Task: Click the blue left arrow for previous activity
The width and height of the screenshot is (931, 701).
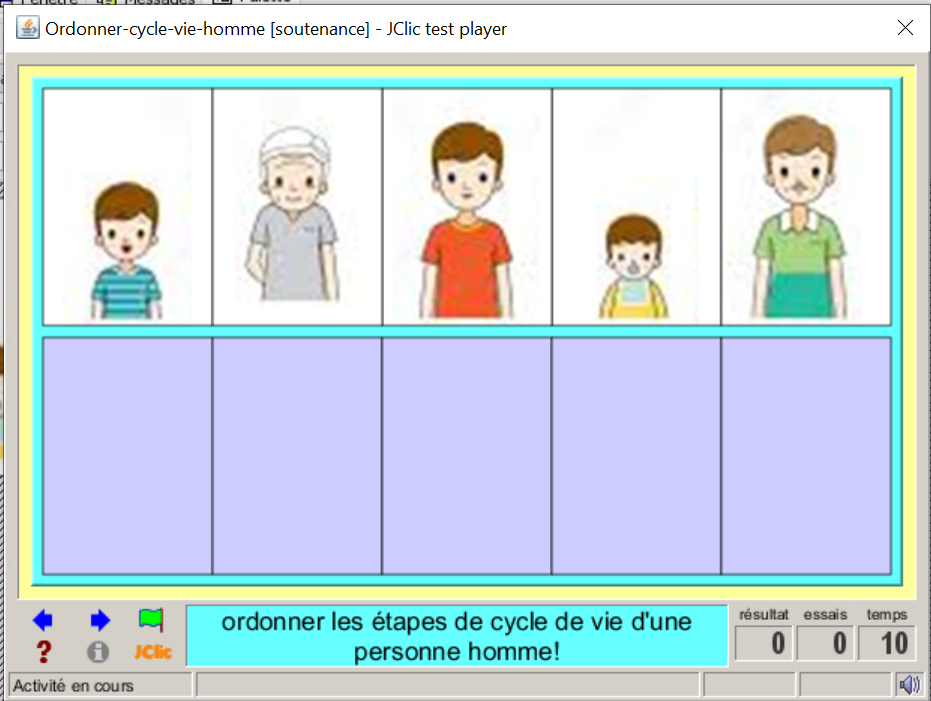Action: [x=43, y=620]
